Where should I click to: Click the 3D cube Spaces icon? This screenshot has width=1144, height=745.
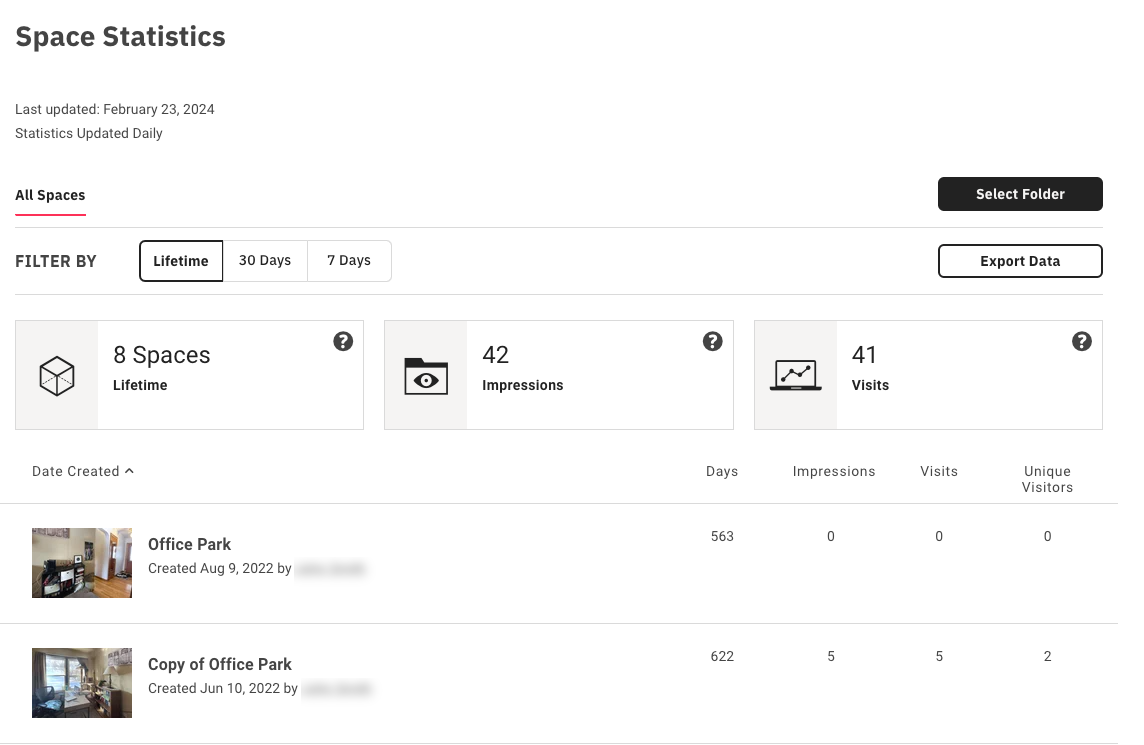[x=57, y=376]
